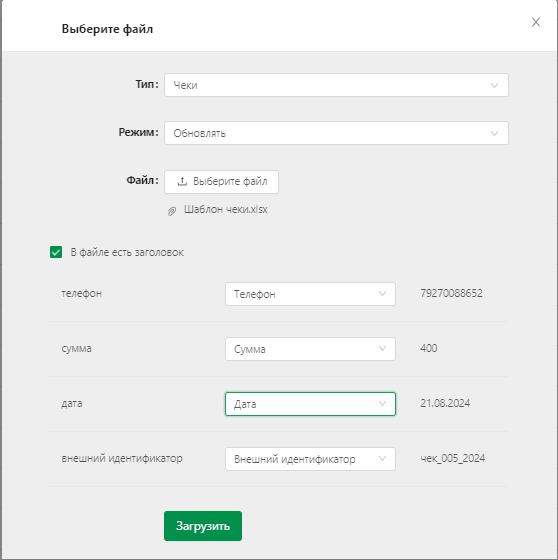
Task: Click the Файл: field label
Action: [x=143, y=180]
